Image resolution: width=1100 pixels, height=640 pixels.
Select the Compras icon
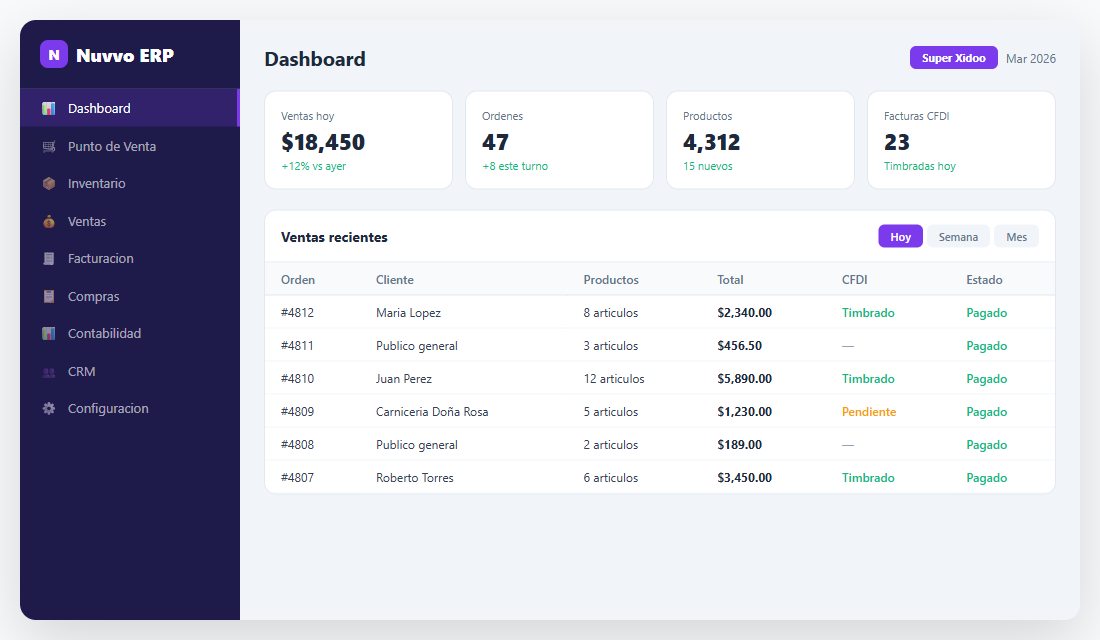tap(47, 296)
